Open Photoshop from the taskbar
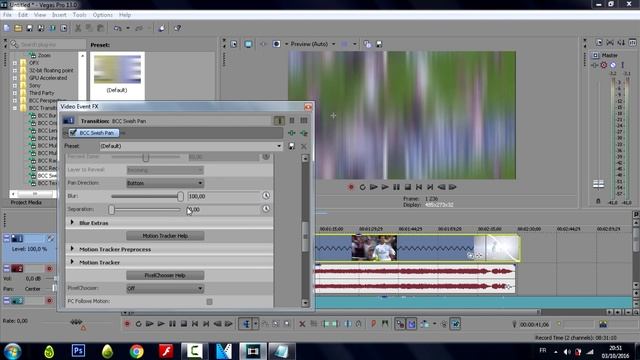This screenshot has height=360, width=640. pyautogui.click(x=78, y=351)
